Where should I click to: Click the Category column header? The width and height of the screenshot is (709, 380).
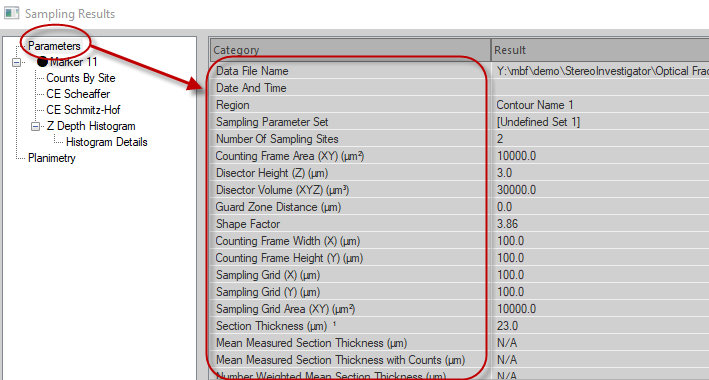click(x=350, y=50)
